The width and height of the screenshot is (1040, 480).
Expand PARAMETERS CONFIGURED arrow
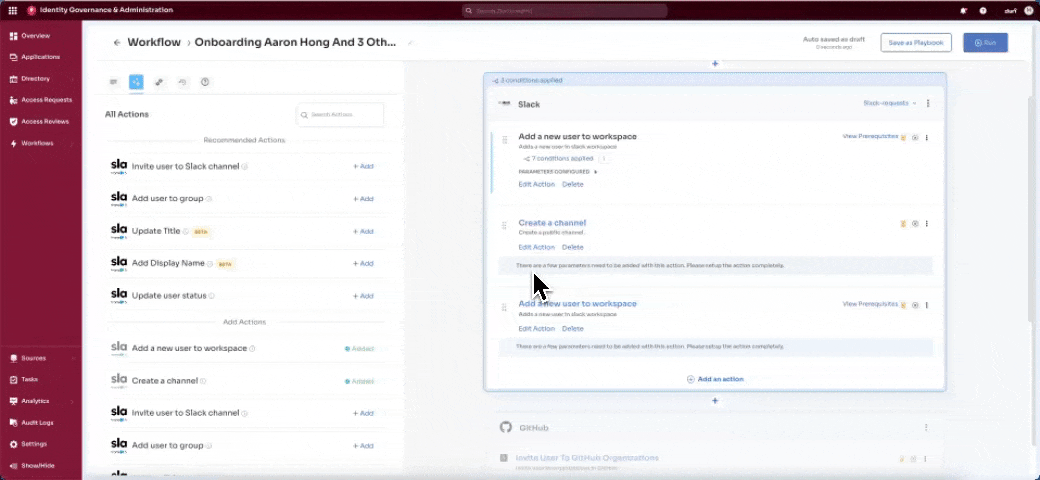(596, 172)
